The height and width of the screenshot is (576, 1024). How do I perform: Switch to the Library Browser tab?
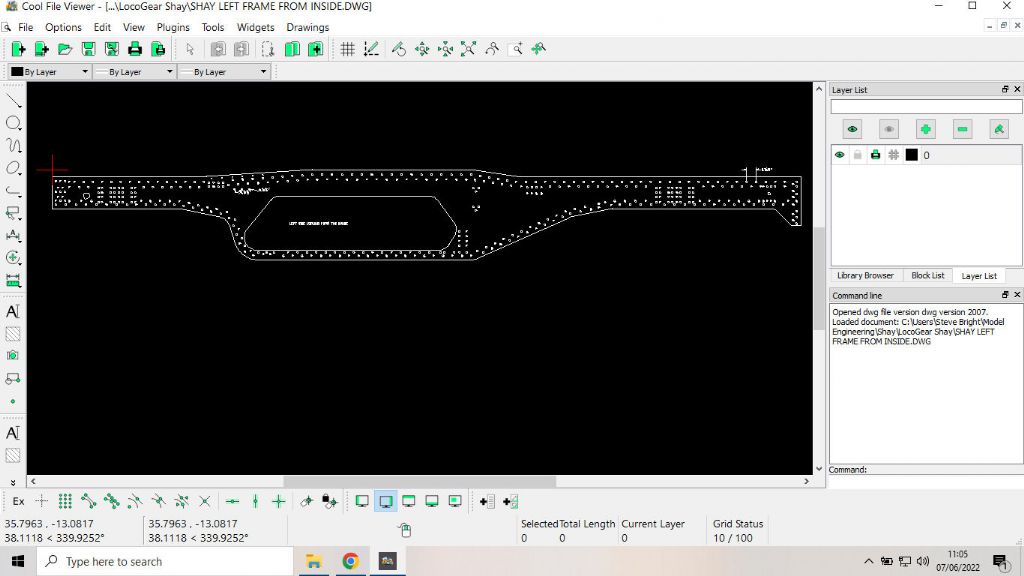click(865, 276)
